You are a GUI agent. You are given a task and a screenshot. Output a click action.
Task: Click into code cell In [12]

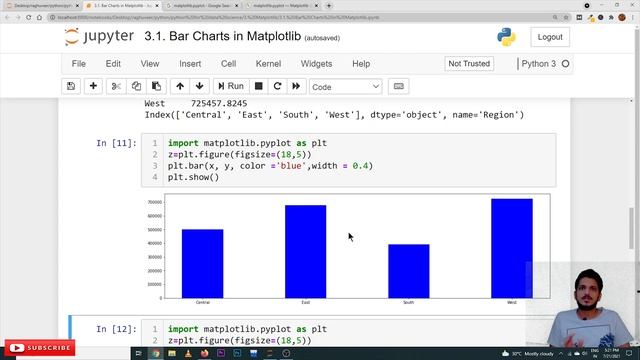pyautogui.click(x=349, y=334)
